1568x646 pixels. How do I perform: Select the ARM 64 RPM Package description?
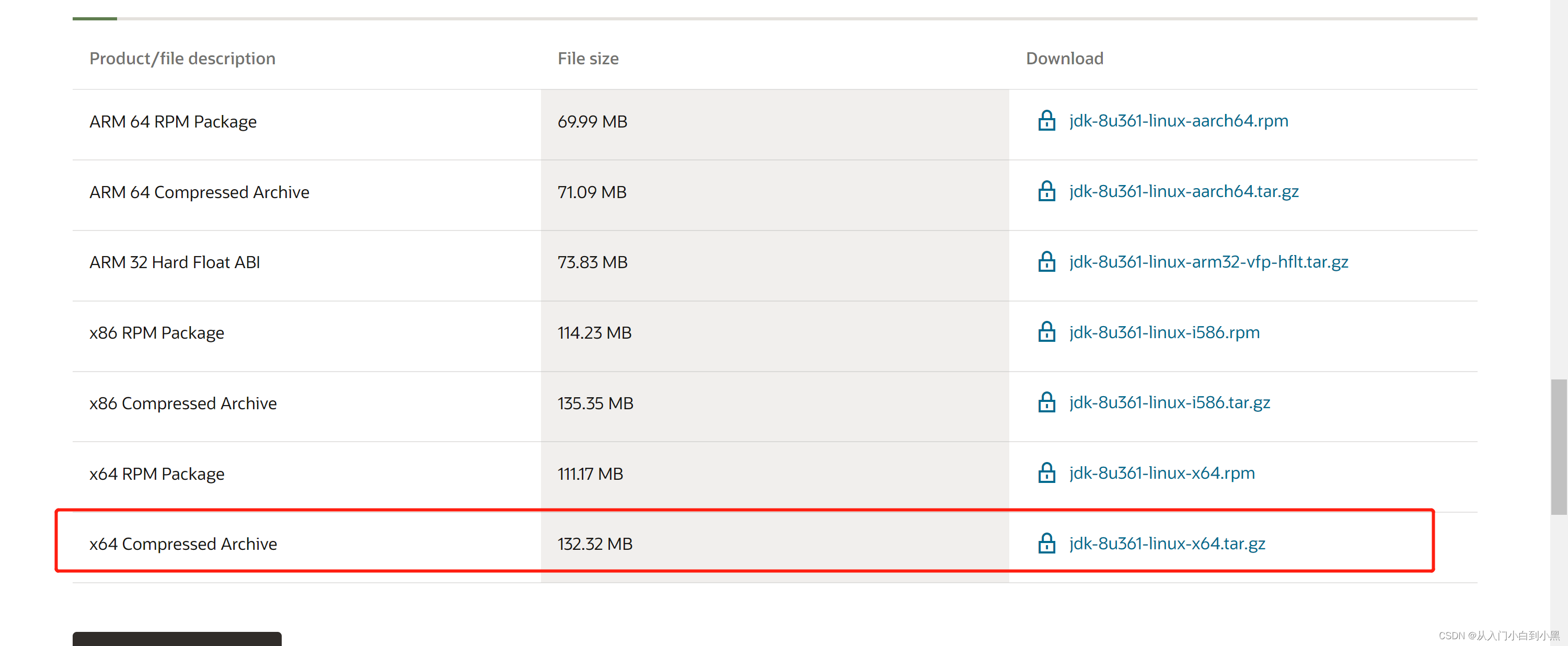pyautogui.click(x=173, y=122)
